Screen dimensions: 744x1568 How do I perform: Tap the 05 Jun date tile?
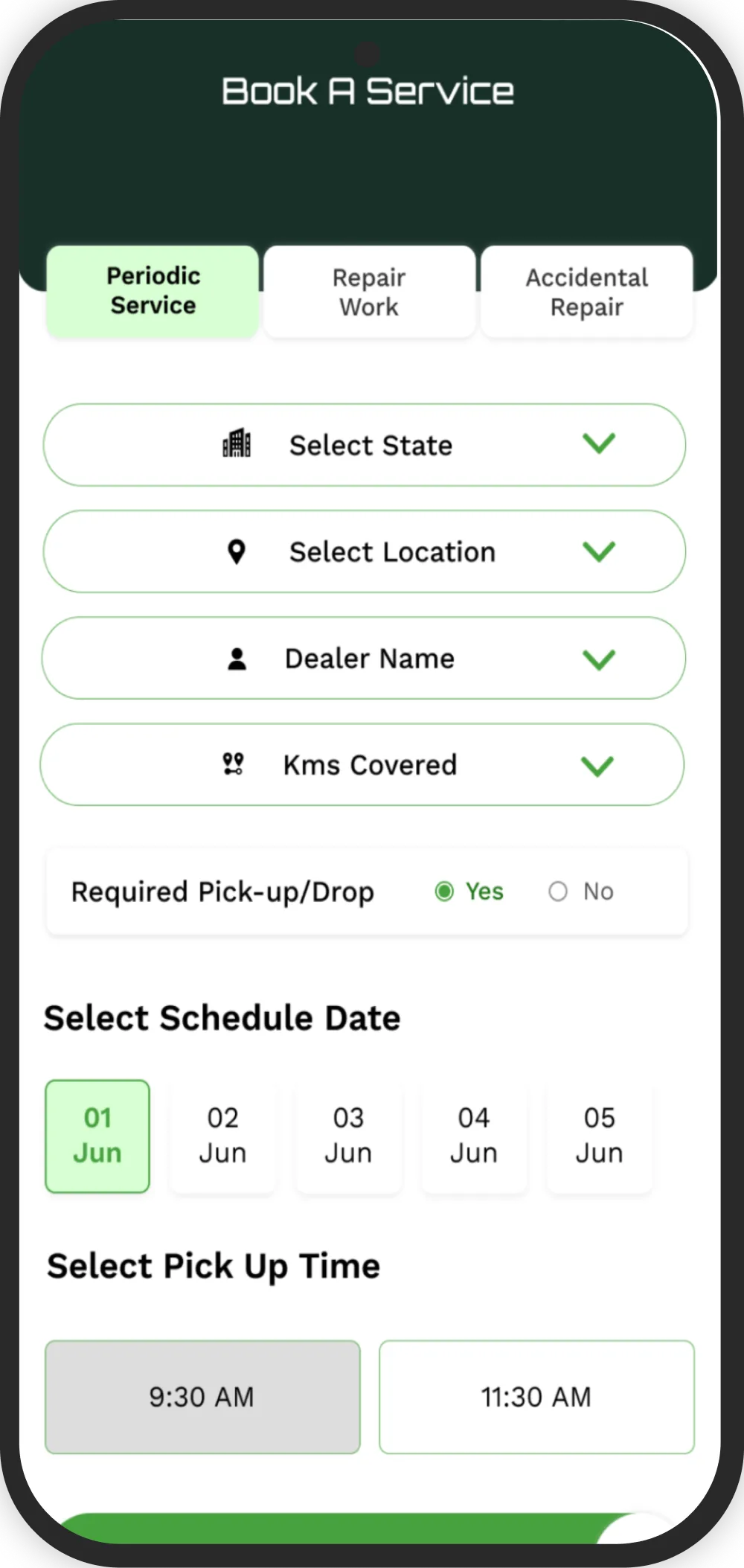(599, 1136)
